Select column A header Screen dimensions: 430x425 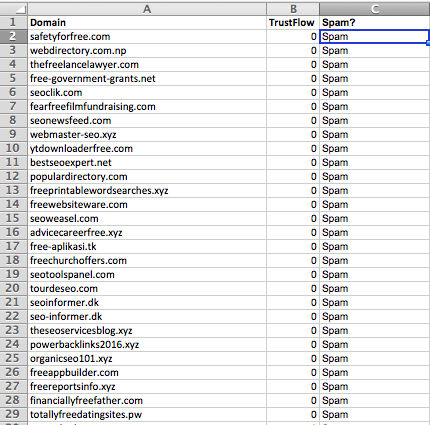pyautogui.click(x=147, y=9)
